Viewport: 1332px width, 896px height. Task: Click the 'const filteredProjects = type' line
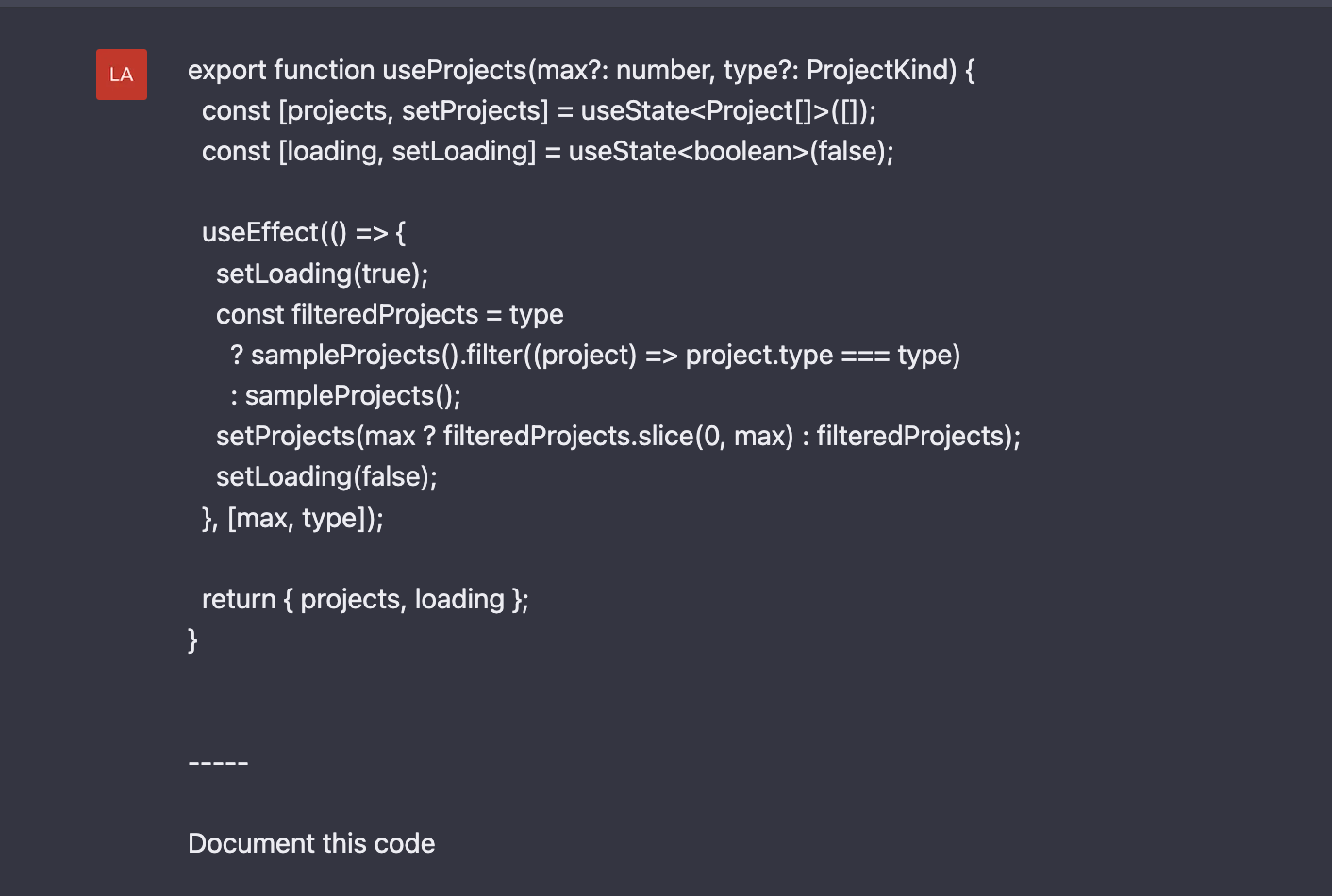(x=390, y=314)
